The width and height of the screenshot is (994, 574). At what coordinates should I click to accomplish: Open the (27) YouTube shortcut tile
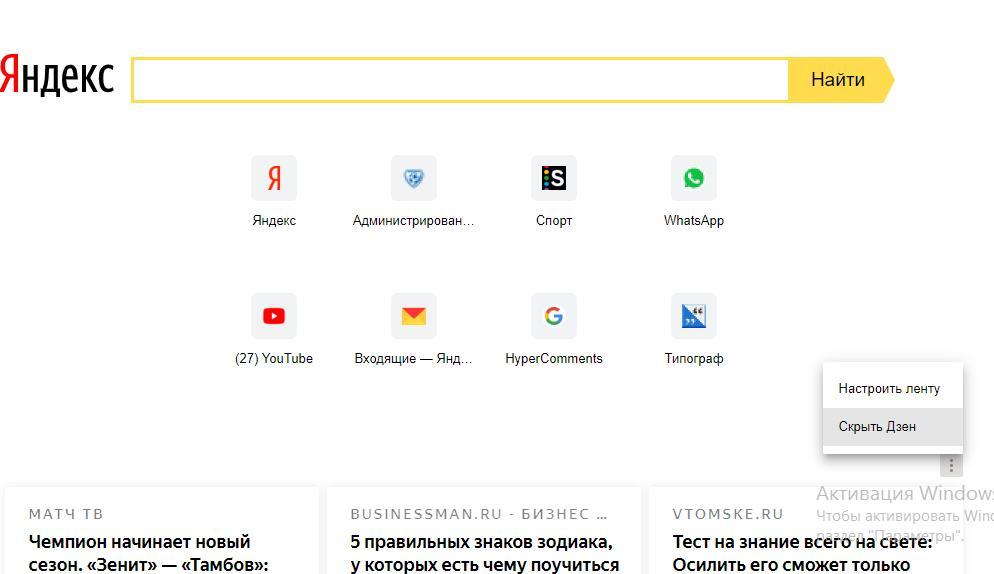(x=274, y=316)
